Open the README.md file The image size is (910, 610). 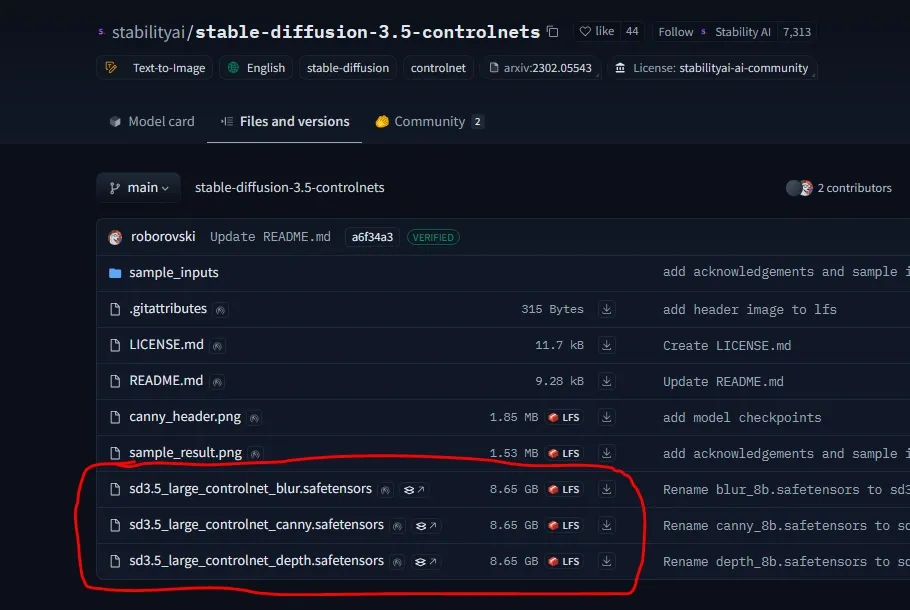click(x=166, y=381)
